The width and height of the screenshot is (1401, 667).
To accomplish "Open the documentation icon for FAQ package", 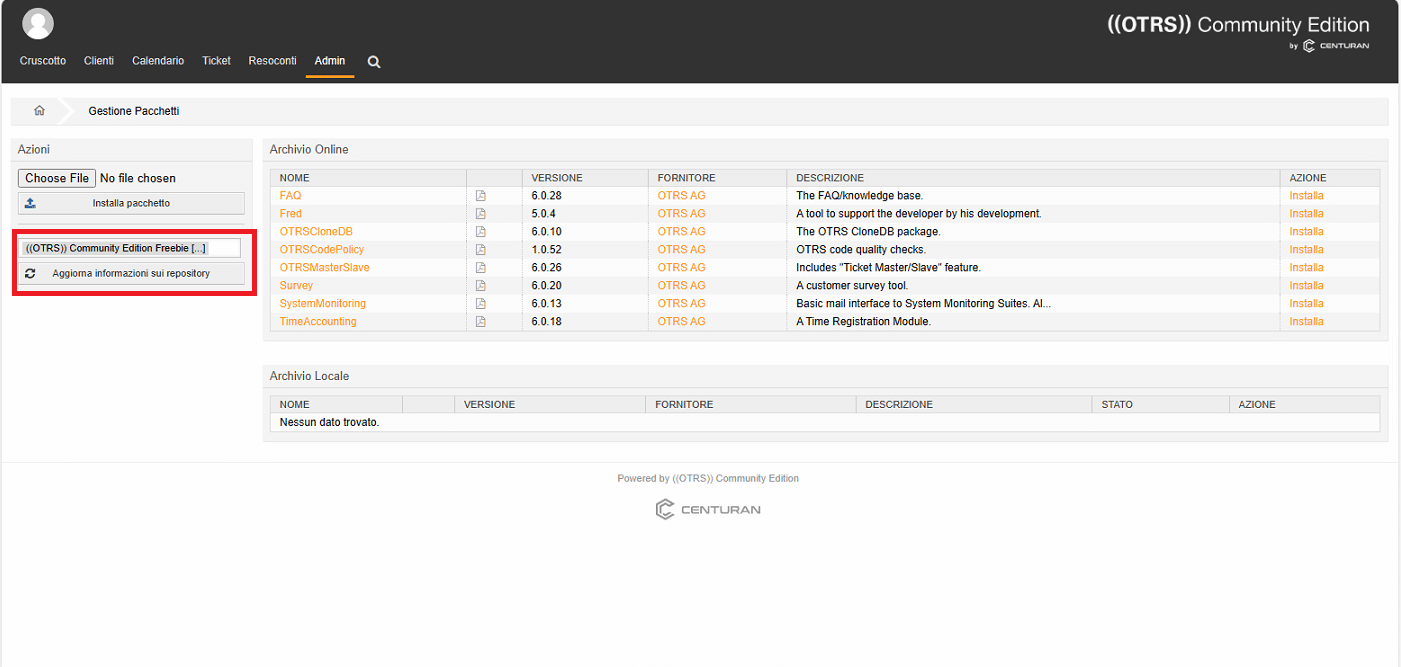I will tap(481, 196).
